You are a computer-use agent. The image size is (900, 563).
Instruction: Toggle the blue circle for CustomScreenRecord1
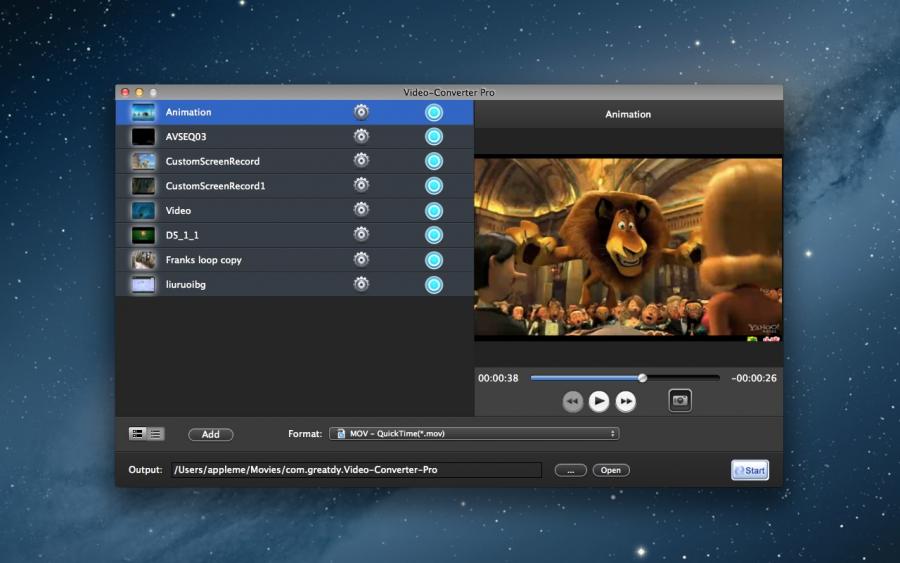[434, 186]
